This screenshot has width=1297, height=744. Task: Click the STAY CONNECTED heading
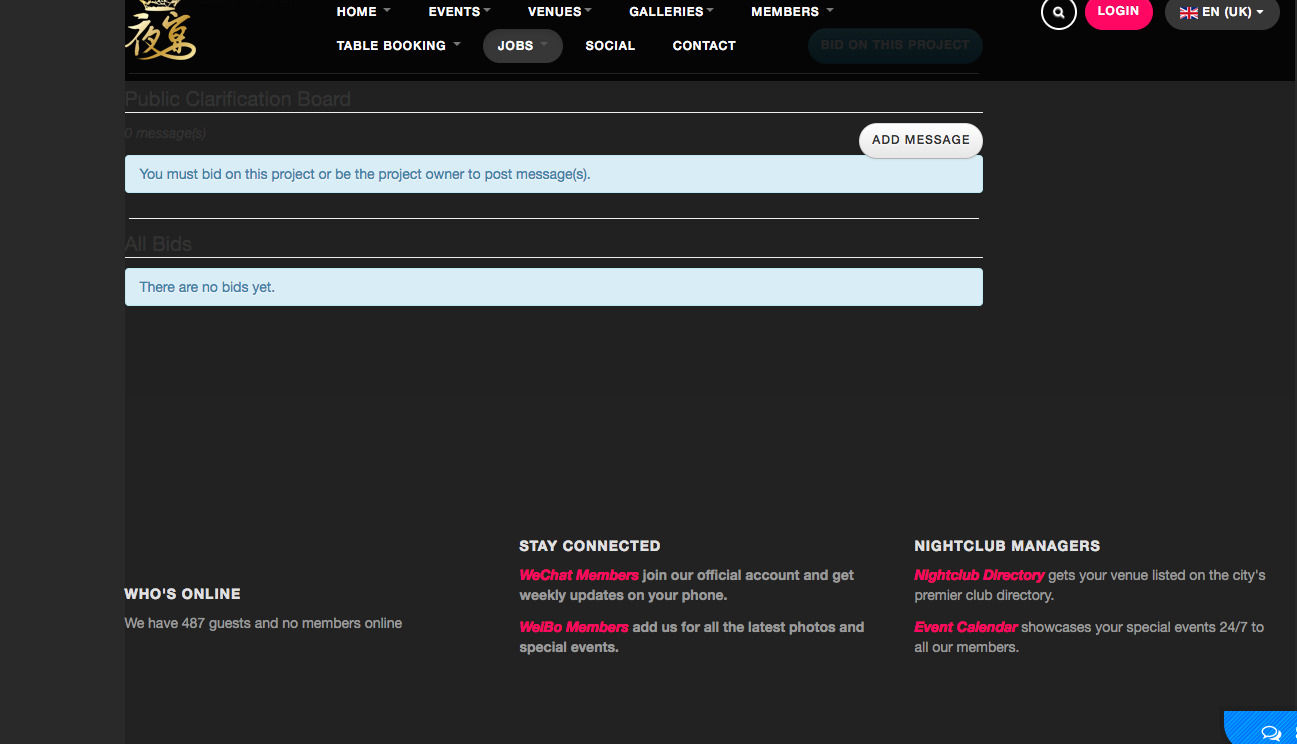click(590, 546)
